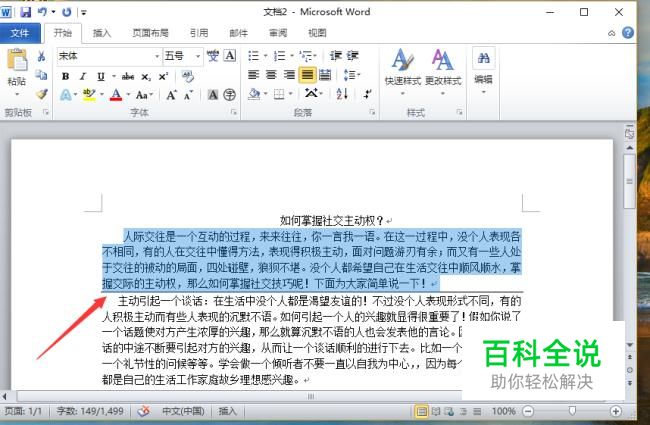
Task: Click the character border A icon
Action: 230,56
